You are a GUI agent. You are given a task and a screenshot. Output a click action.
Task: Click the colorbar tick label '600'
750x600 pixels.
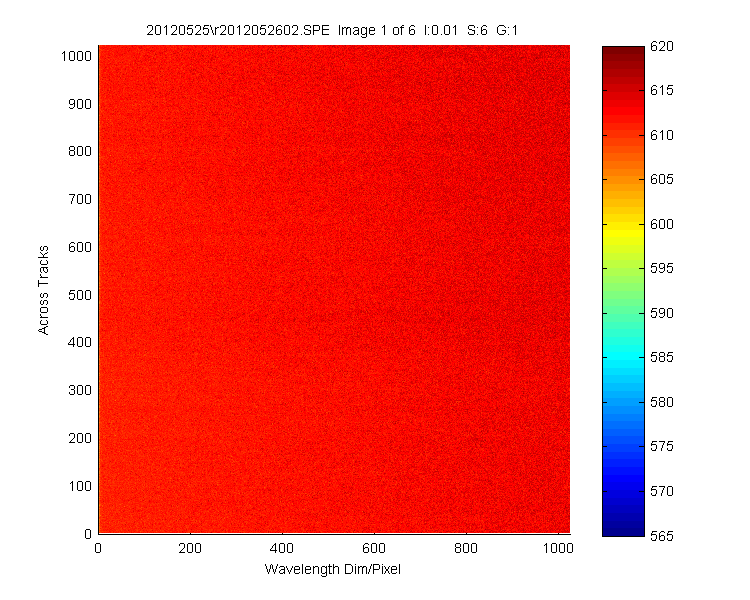[662, 224]
